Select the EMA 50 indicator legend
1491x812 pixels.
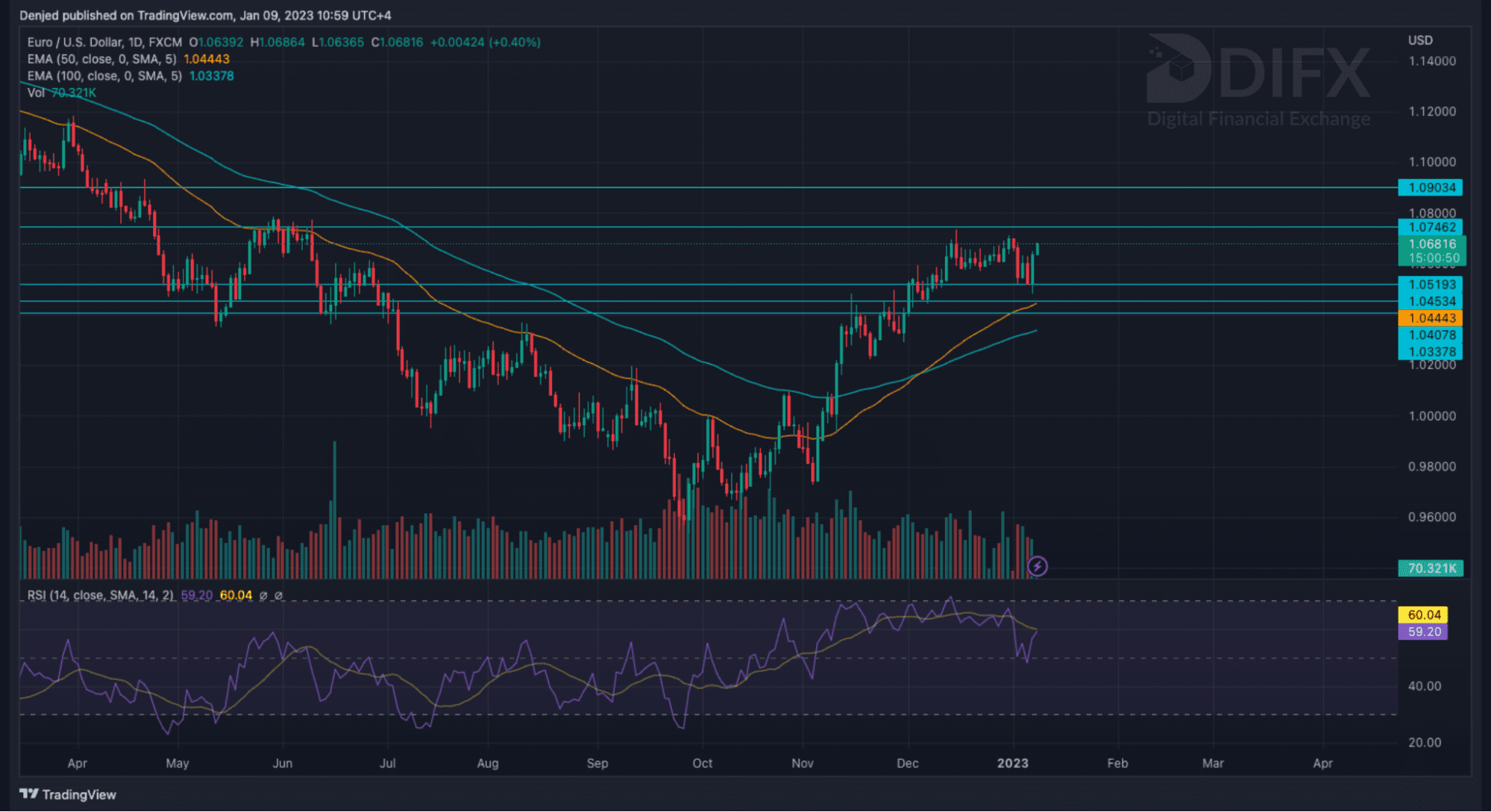102,59
